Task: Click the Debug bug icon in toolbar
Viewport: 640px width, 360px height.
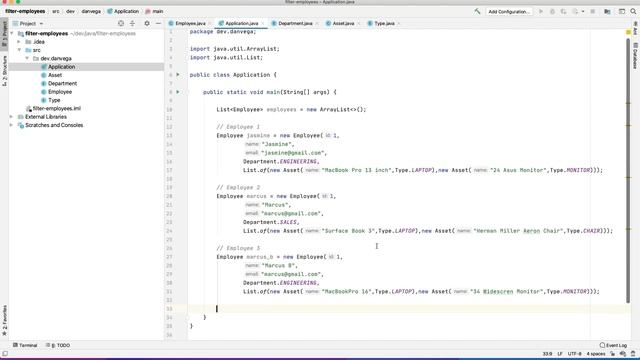Action: (x=552, y=11)
